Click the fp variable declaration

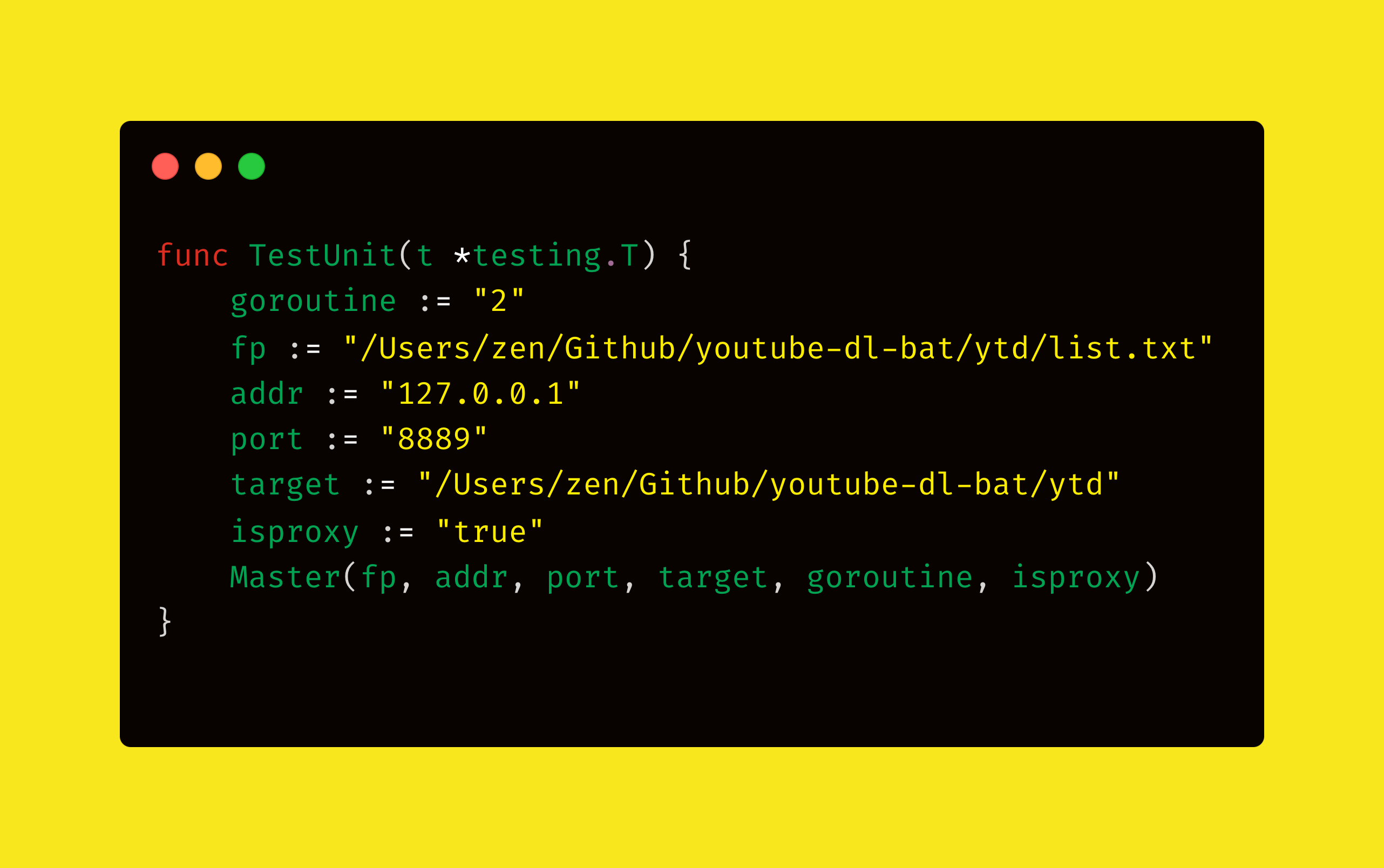tap(248, 349)
